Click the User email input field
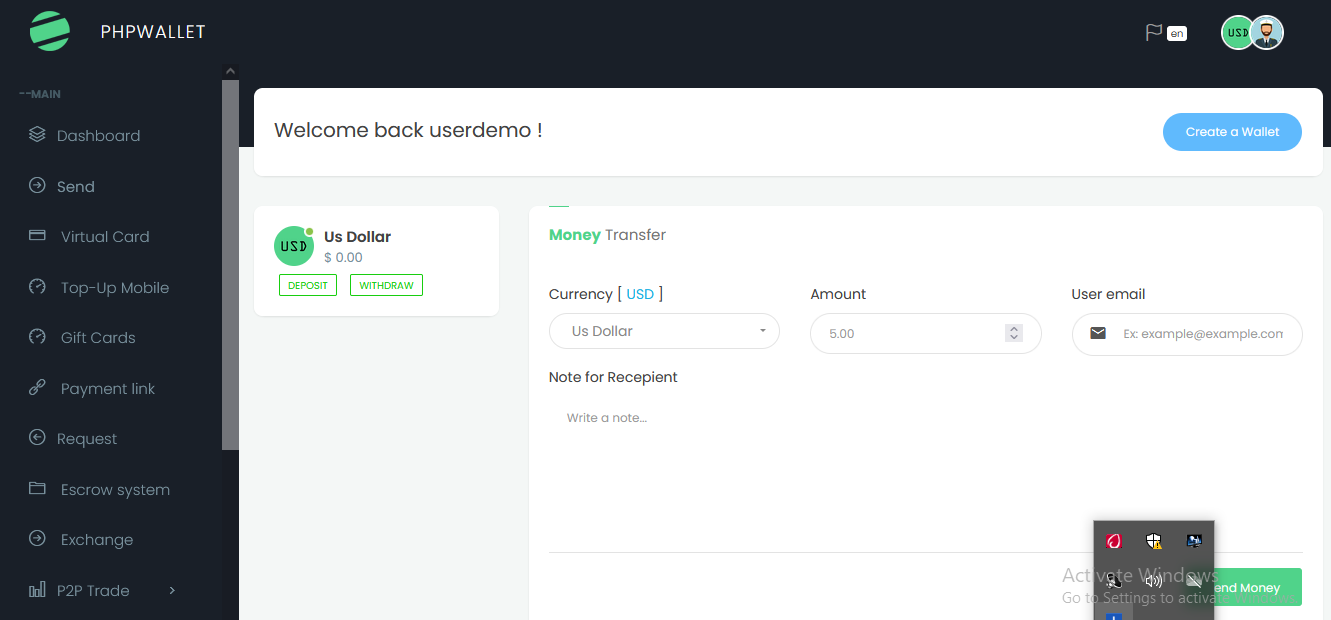This screenshot has height=620, width=1331. click(x=1202, y=334)
